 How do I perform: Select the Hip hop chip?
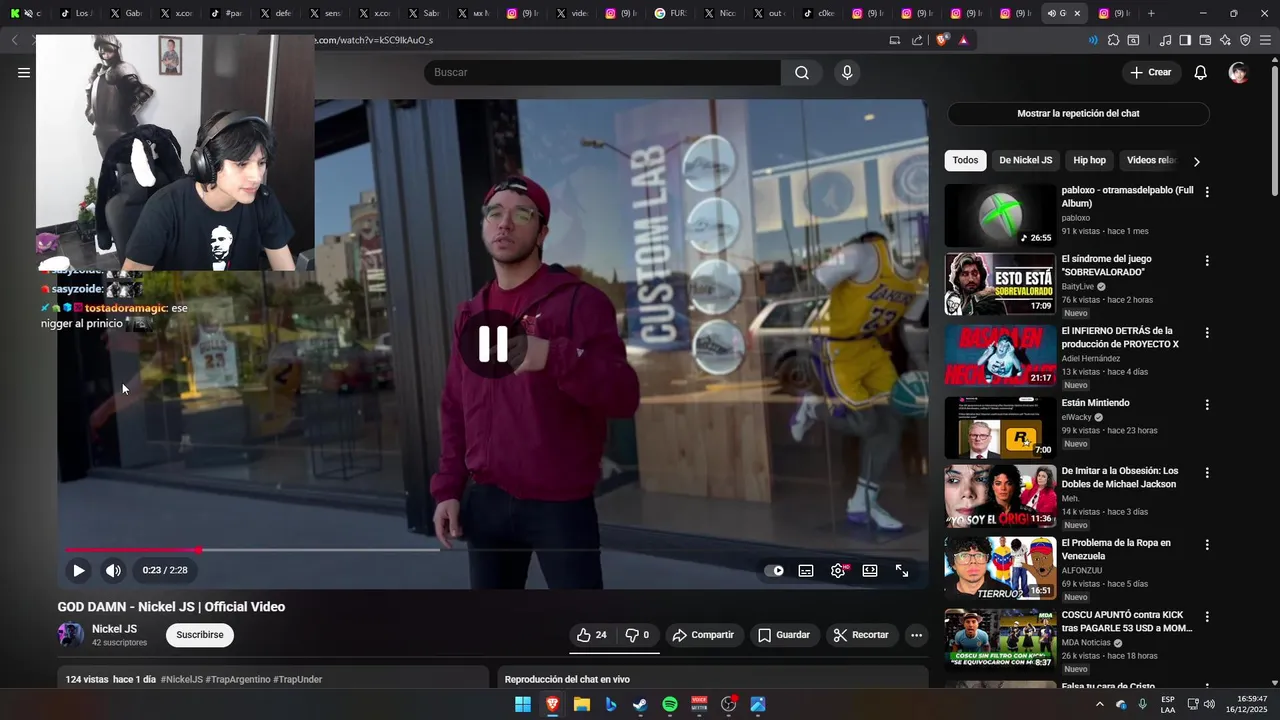pos(1089,160)
